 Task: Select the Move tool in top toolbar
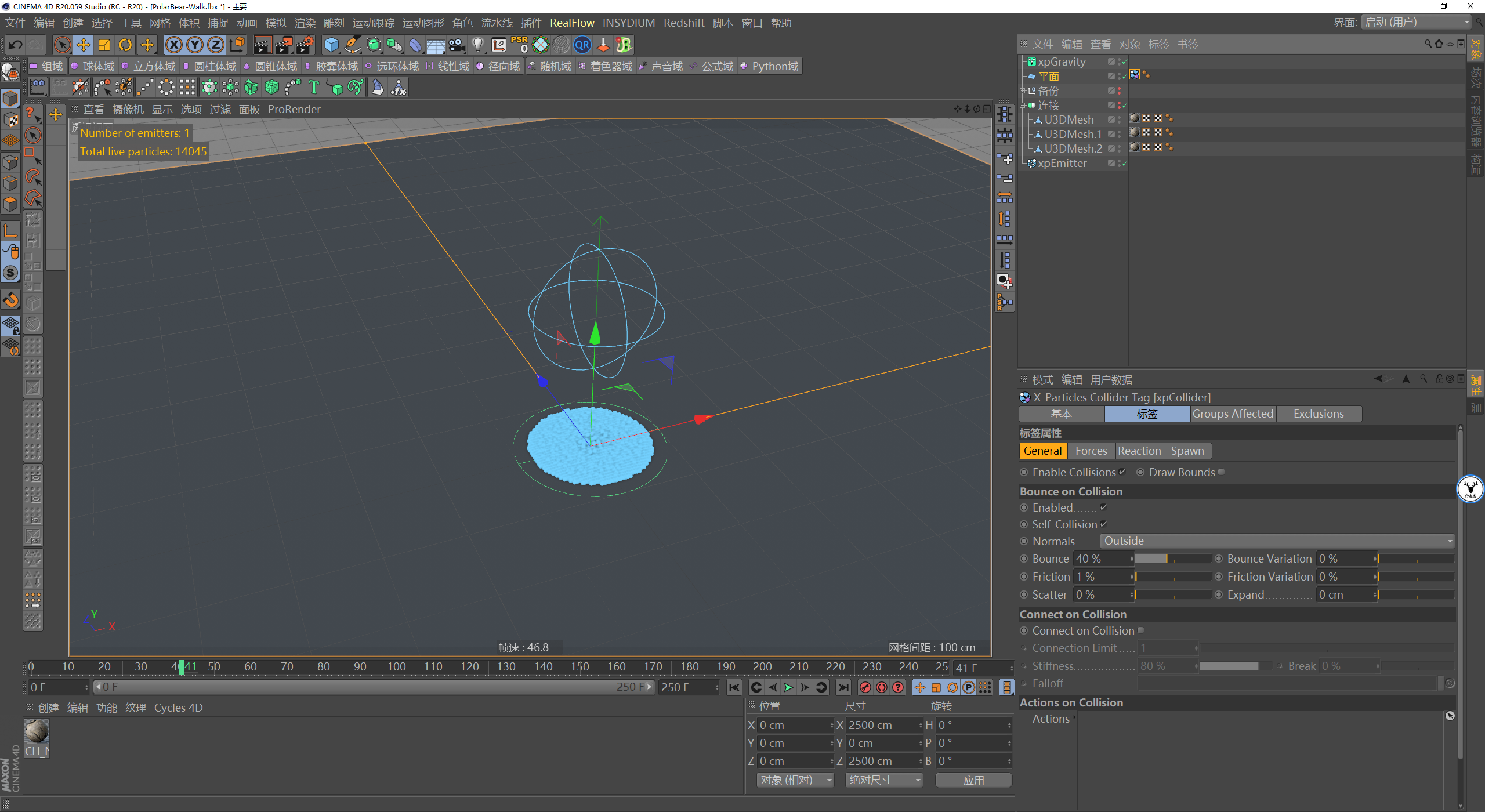pyautogui.click(x=83, y=45)
